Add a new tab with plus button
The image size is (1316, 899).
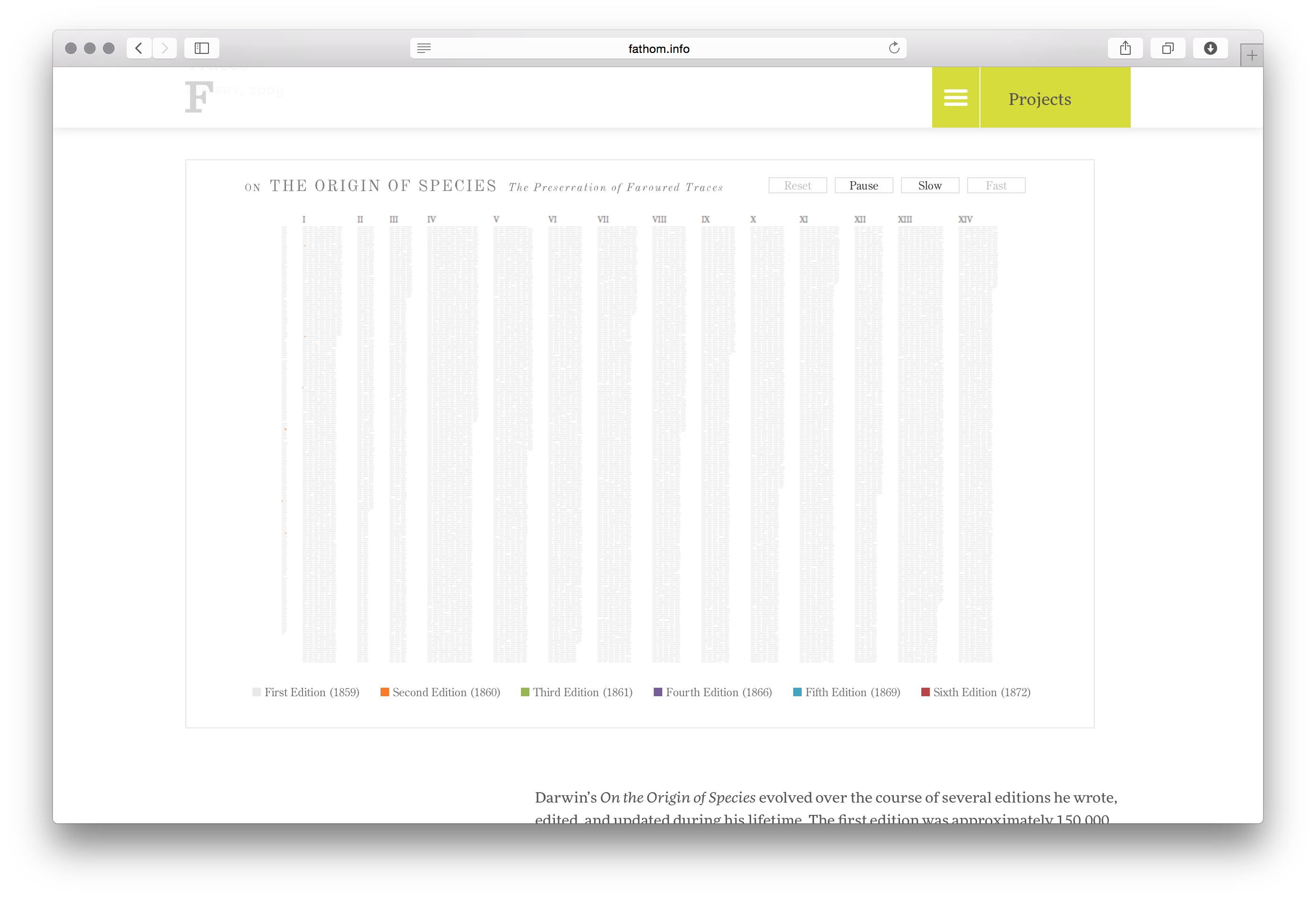(x=1251, y=55)
